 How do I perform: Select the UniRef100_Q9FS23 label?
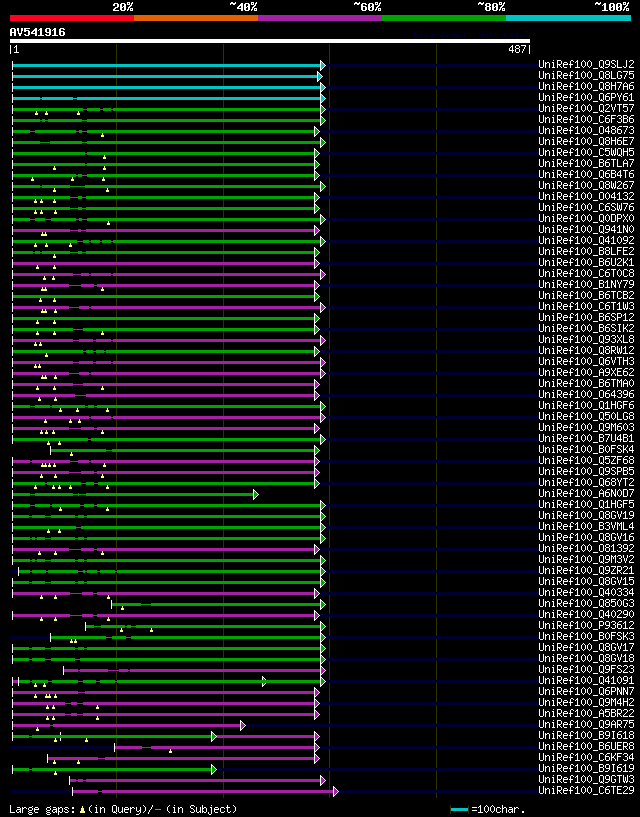pos(586,670)
